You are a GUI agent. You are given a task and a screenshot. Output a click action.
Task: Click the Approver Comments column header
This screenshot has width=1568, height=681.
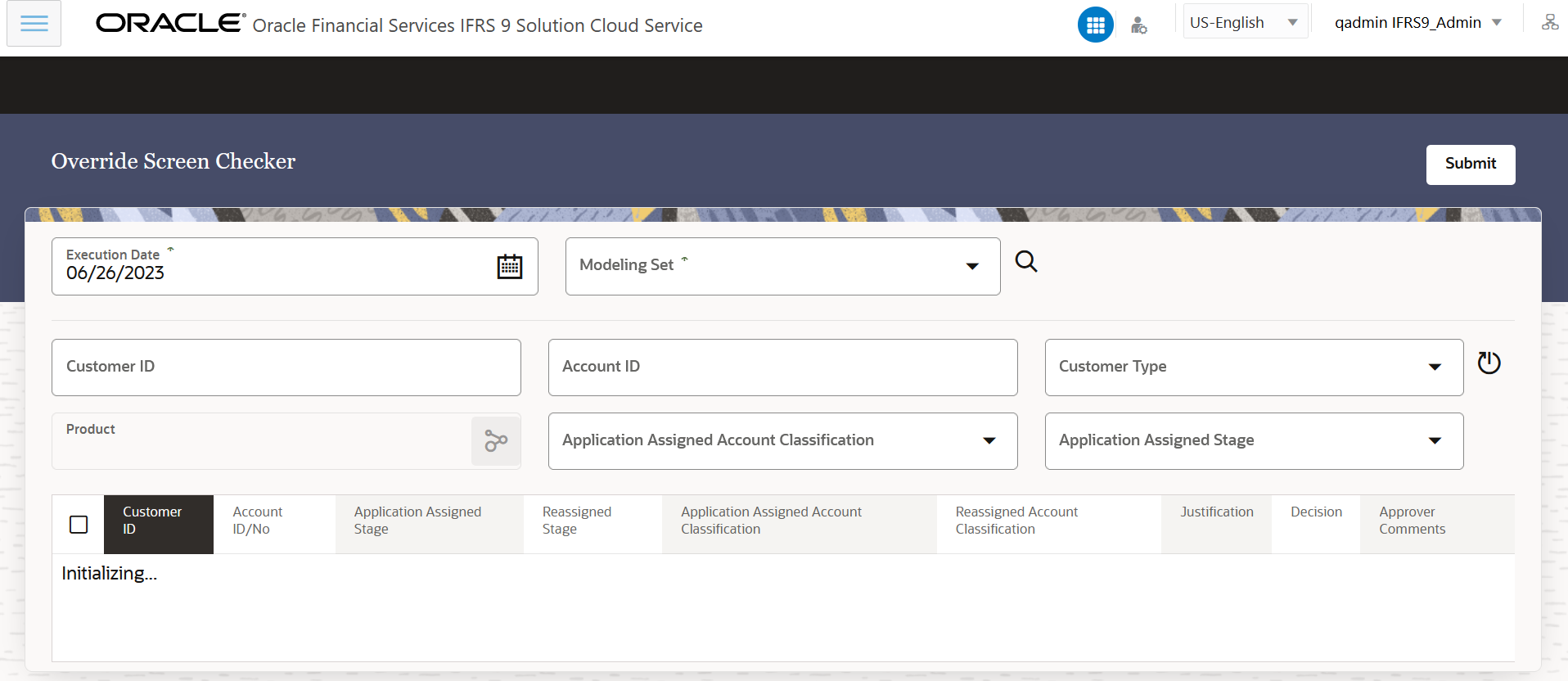(1437, 525)
